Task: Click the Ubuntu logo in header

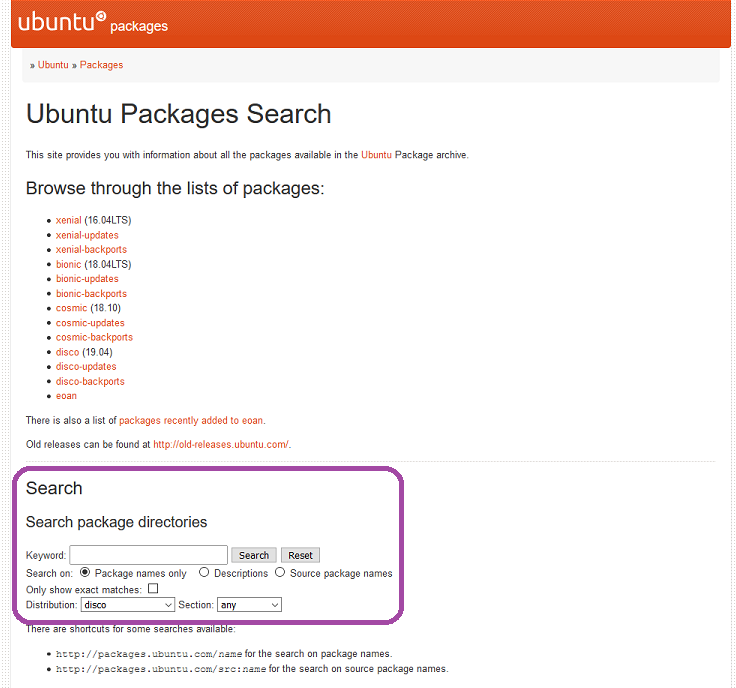Action: [63, 22]
